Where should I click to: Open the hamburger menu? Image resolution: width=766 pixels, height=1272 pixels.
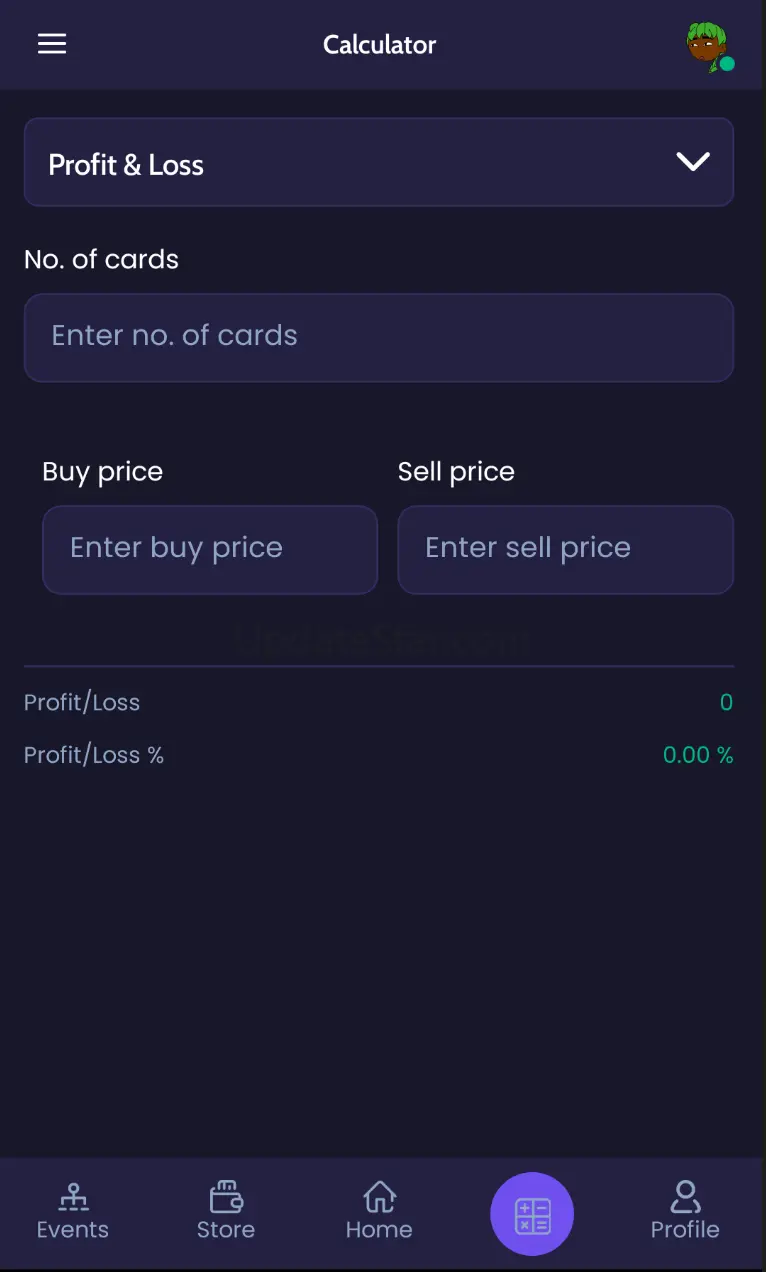pyautogui.click(x=52, y=44)
